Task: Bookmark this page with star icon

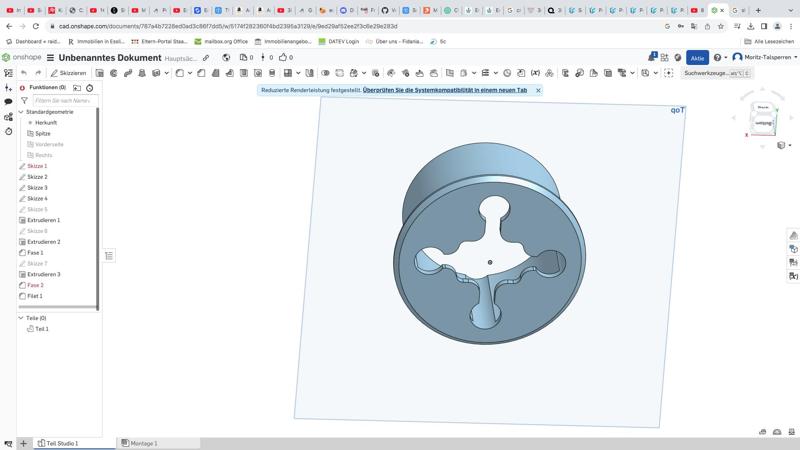Action: (x=721, y=26)
